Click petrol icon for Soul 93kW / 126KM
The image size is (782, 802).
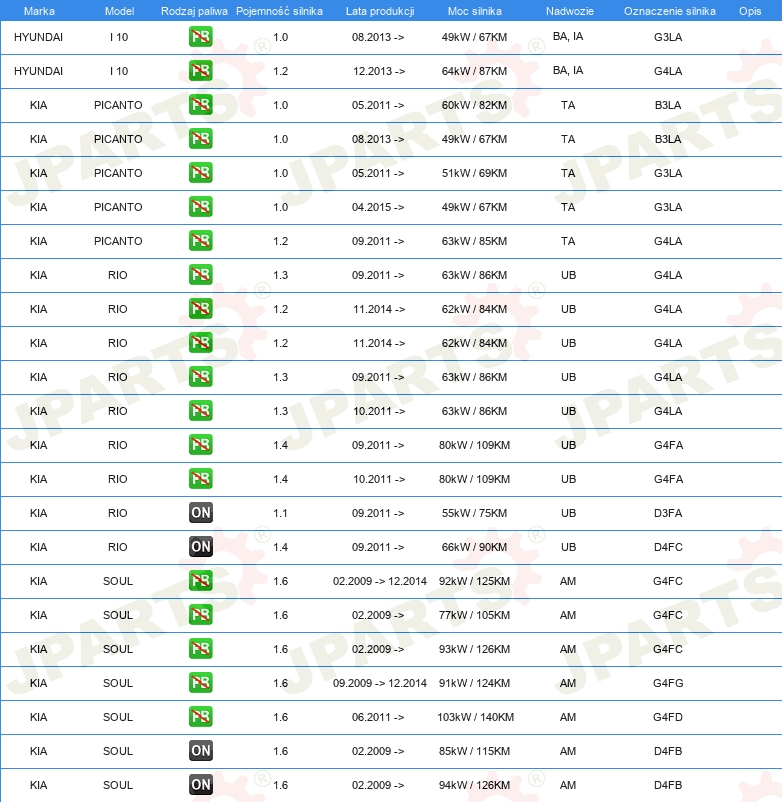tap(200, 649)
